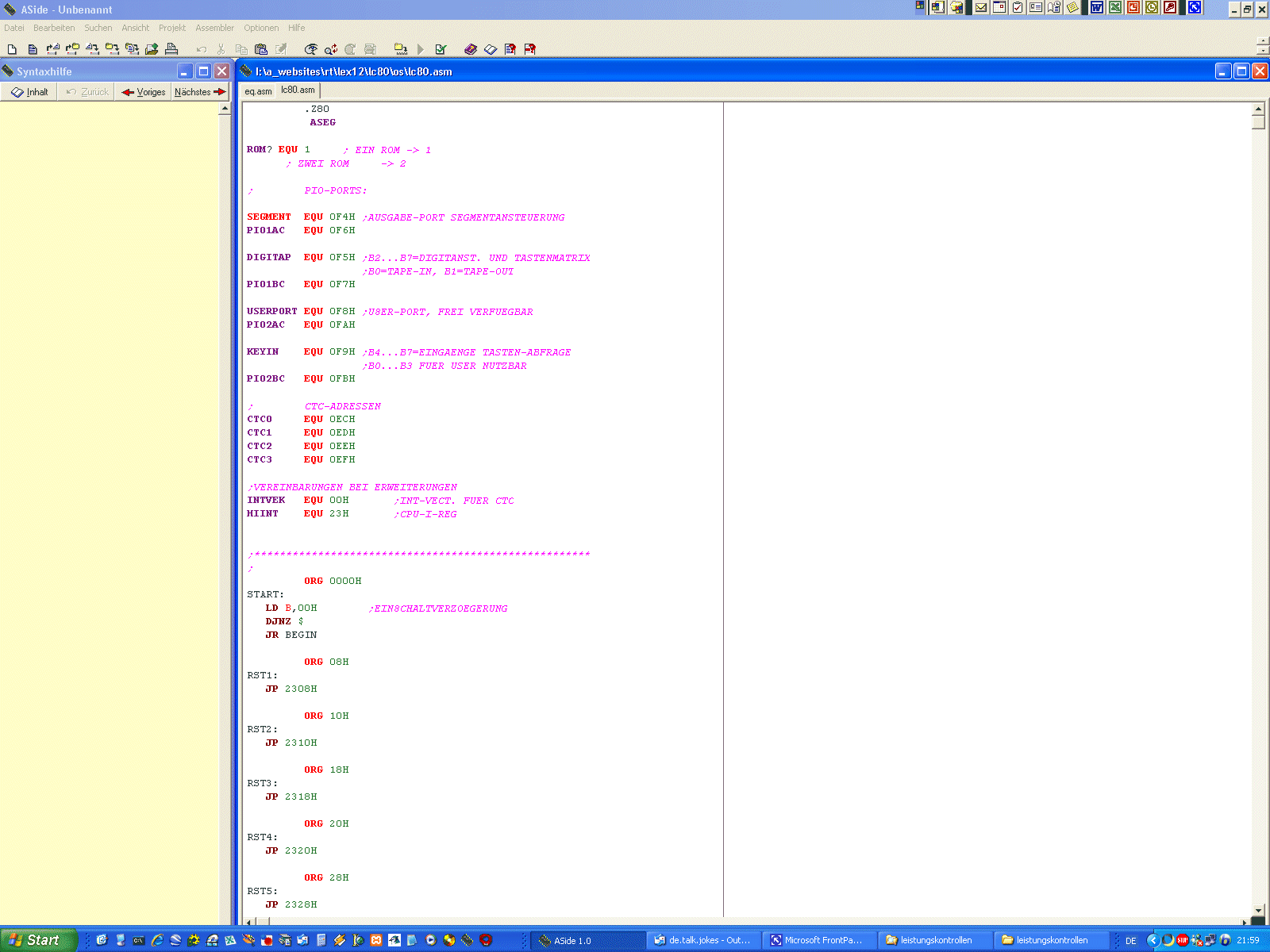Click the Inhalt button in Syntaxhilfe
The image size is (1270, 952).
pos(30,92)
